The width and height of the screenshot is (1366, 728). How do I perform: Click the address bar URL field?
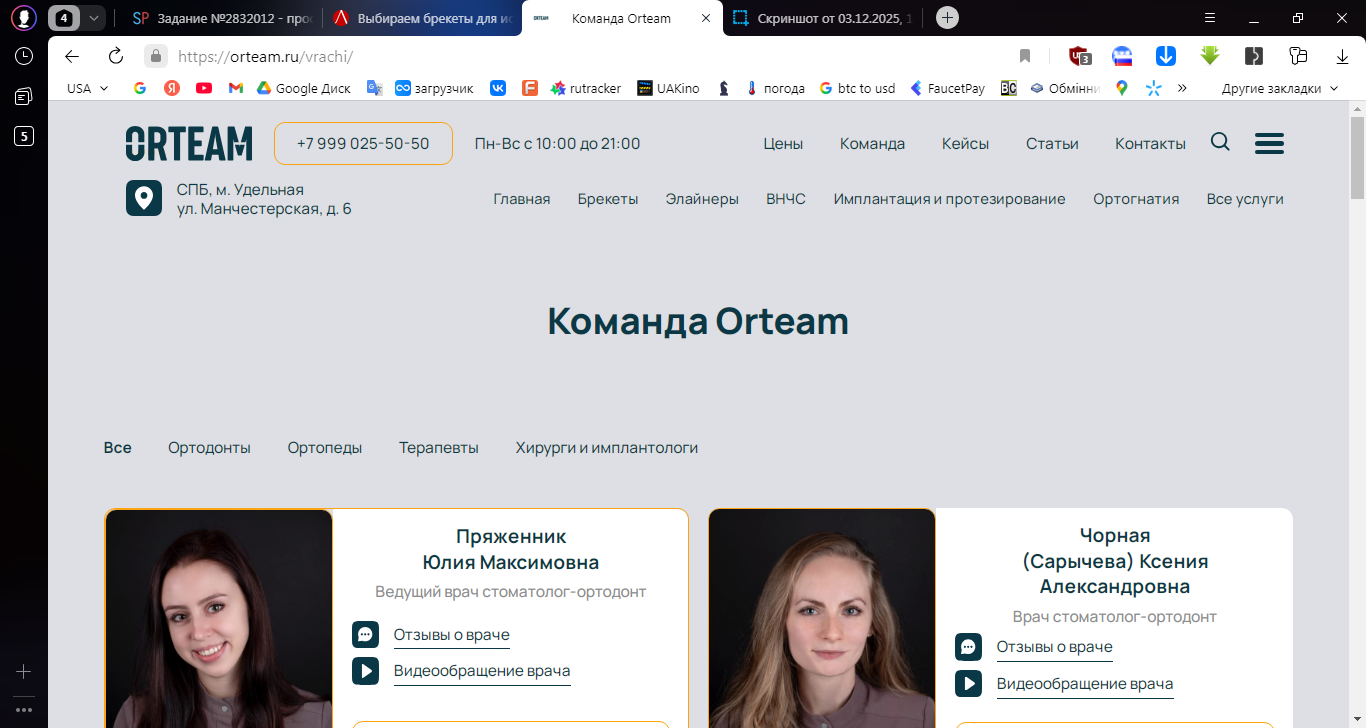pos(590,56)
